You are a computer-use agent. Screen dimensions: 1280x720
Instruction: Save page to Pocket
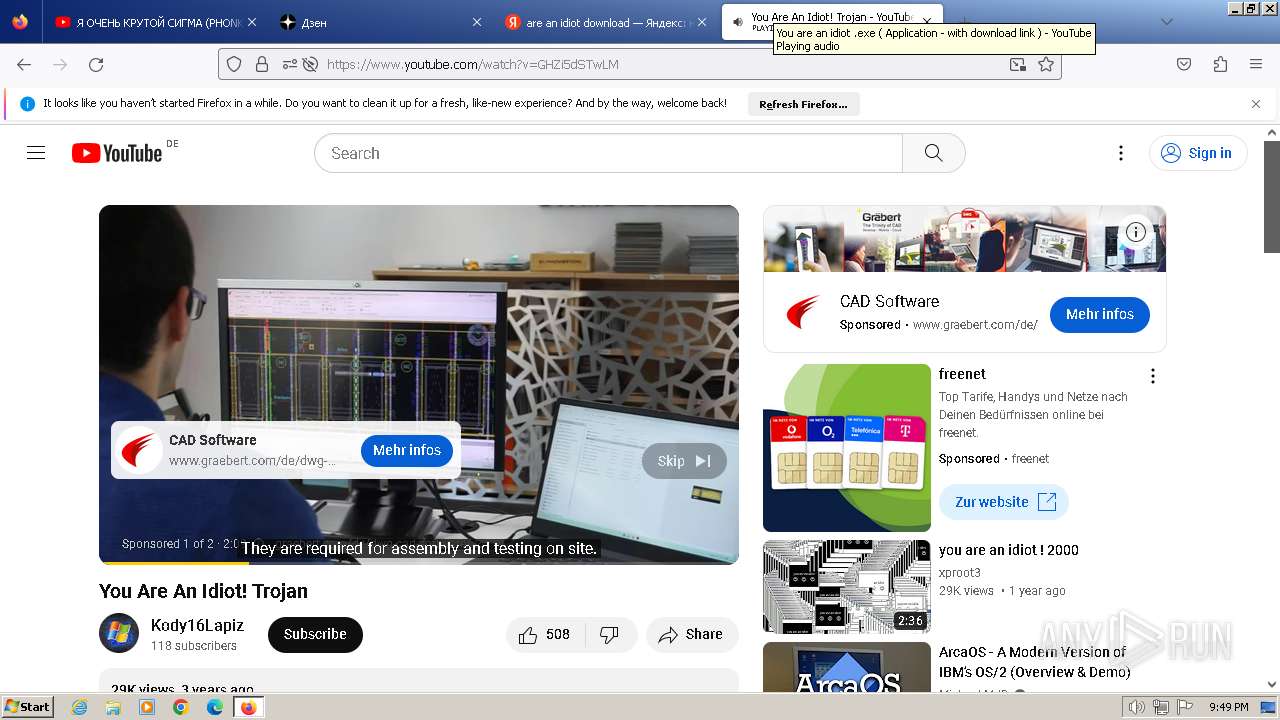tap(1184, 64)
